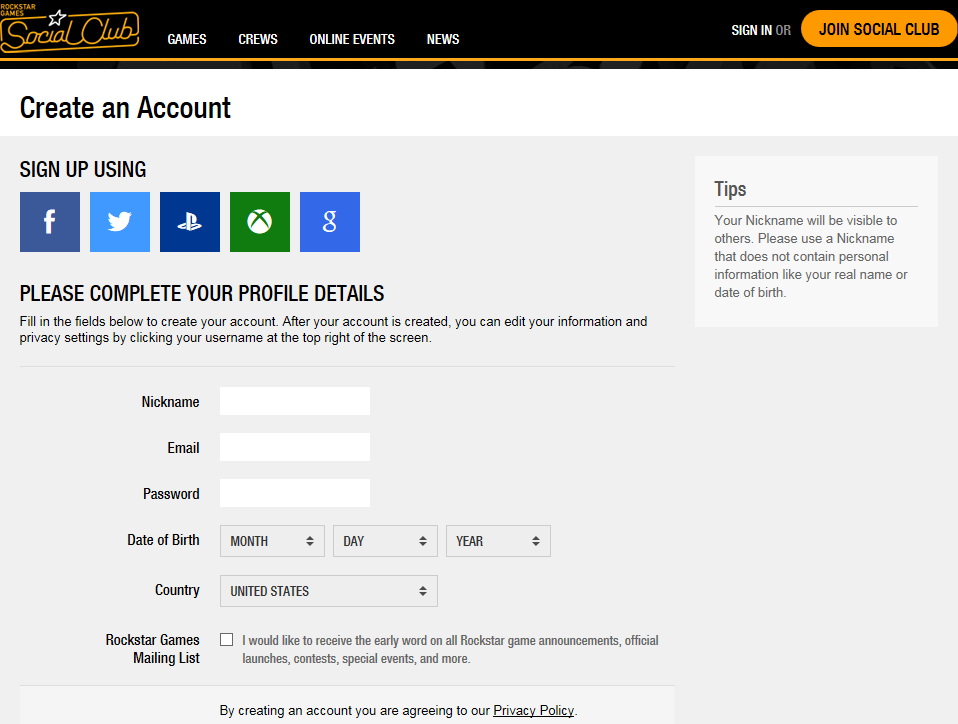Screen dimensions: 958x724
Task: Click the 'Tips' panel heading
Action: pyautogui.click(x=730, y=189)
